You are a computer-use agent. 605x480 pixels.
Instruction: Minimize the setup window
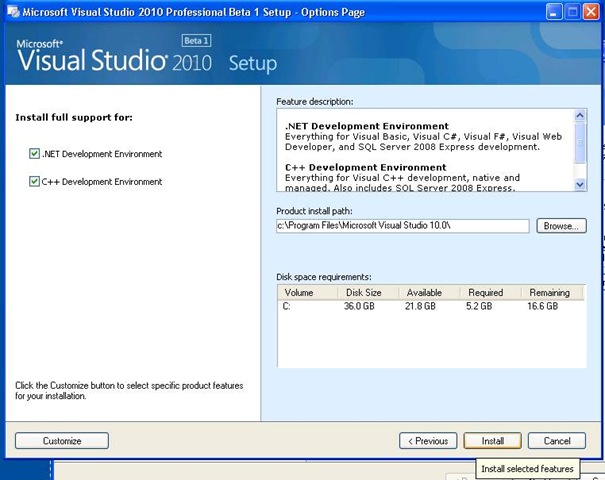tap(554, 12)
